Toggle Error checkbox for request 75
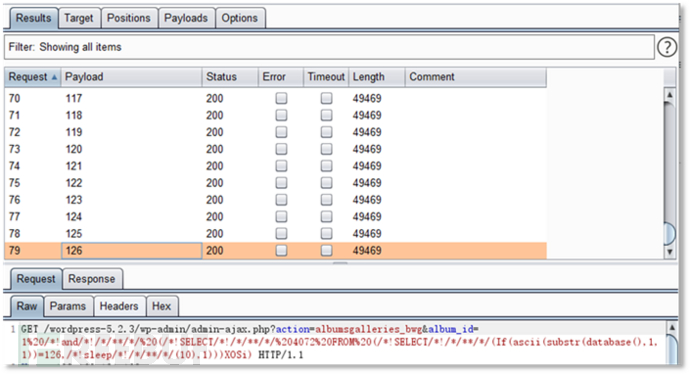 coord(281,183)
